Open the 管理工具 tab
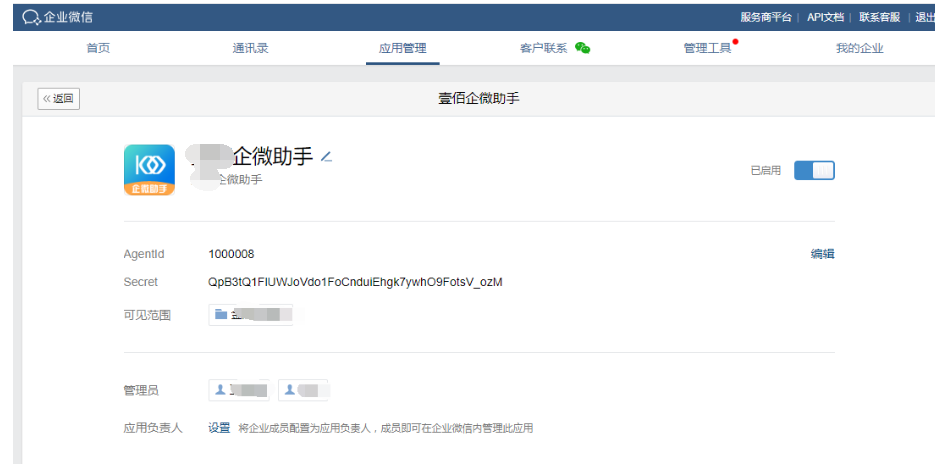 click(x=707, y=49)
